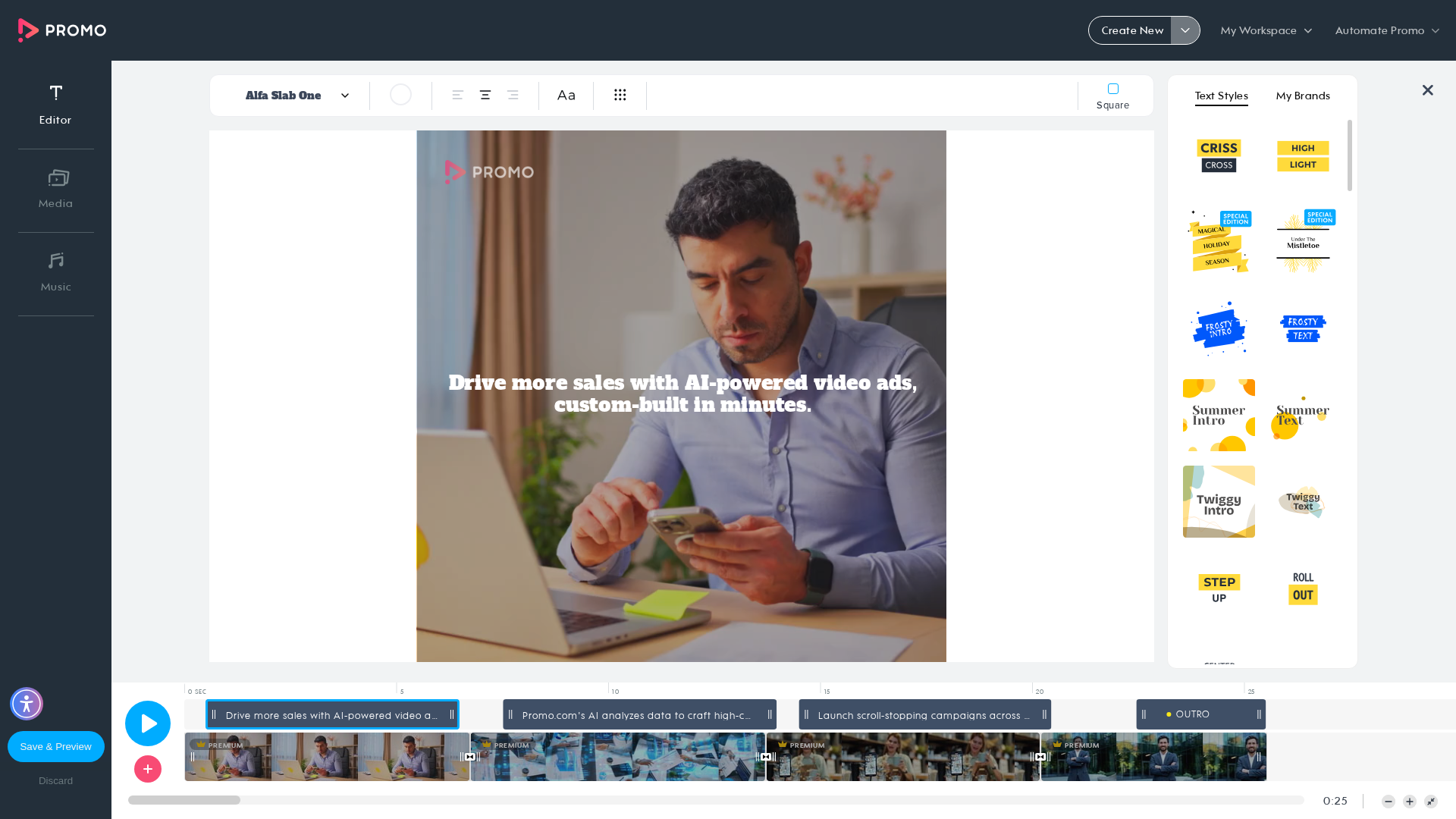
Task: Open the Automate Promo menu
Action: [x=1387, y=30]
